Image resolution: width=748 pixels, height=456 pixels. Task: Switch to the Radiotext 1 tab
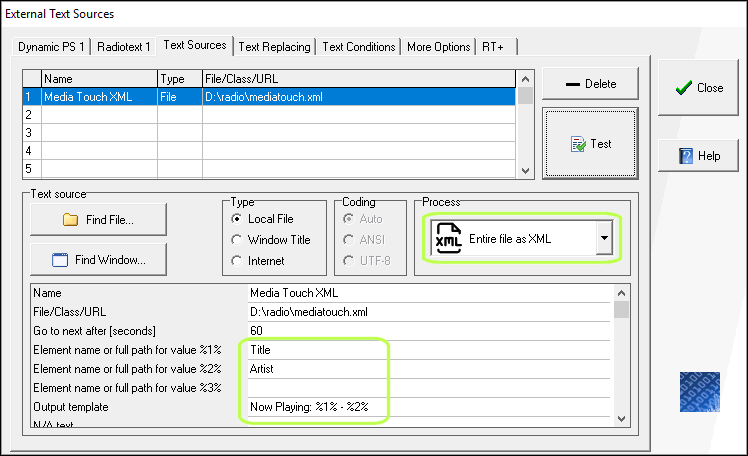point(124,47)
